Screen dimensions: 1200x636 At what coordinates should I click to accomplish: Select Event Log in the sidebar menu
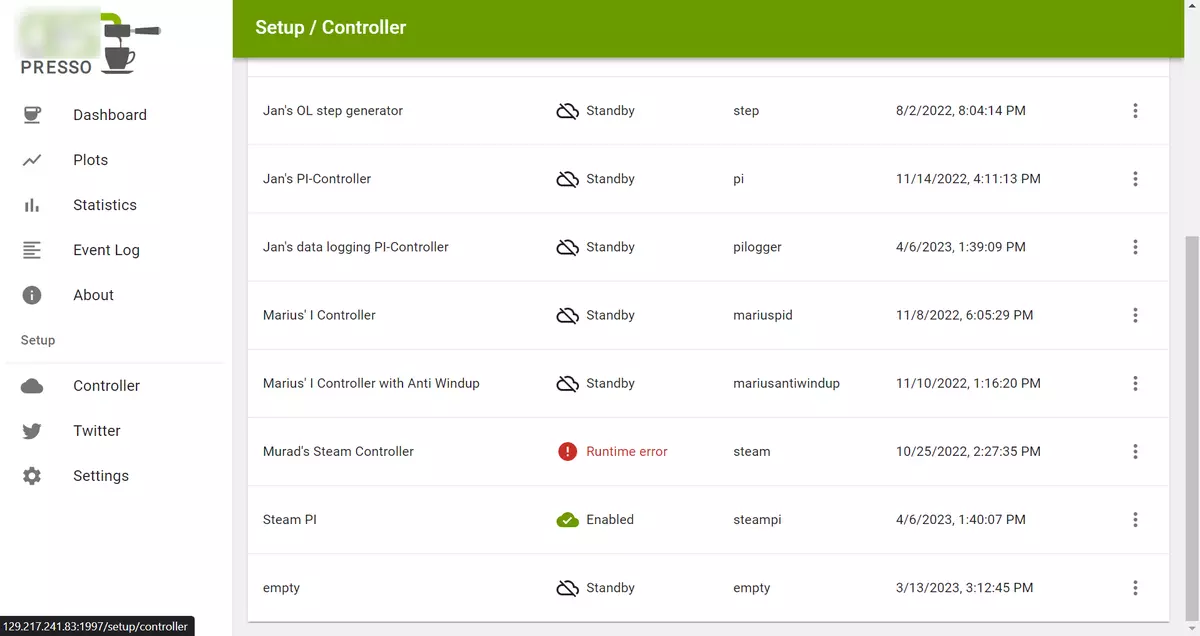(106, 249)
